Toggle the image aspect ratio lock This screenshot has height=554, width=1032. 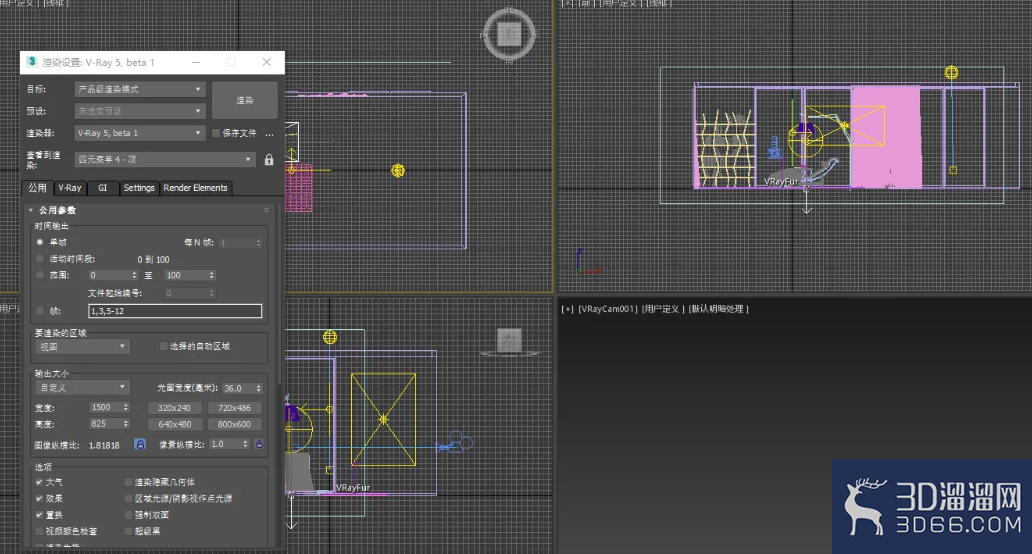[140, 444]
